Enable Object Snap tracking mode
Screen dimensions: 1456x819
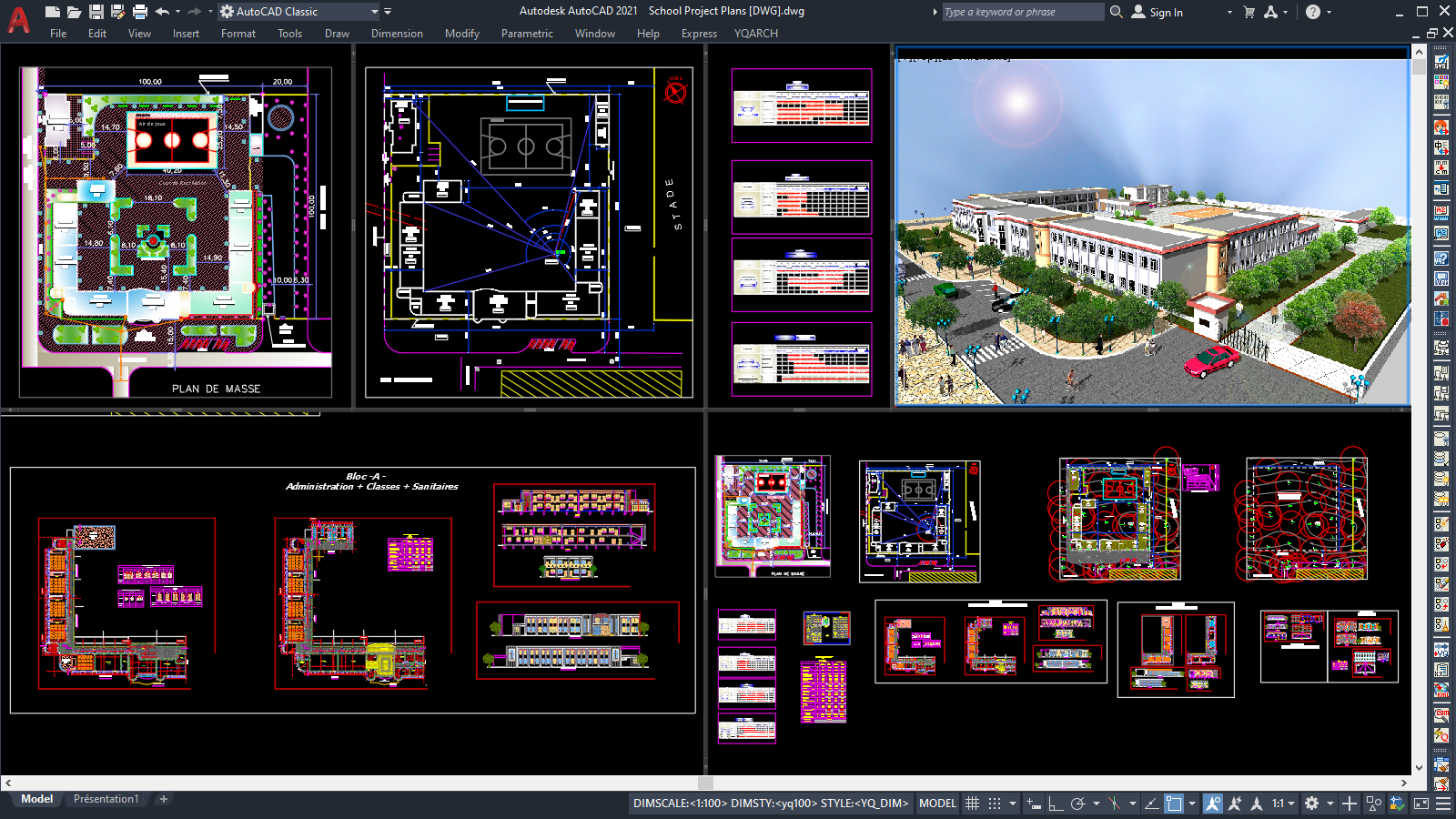point(1150,804)
